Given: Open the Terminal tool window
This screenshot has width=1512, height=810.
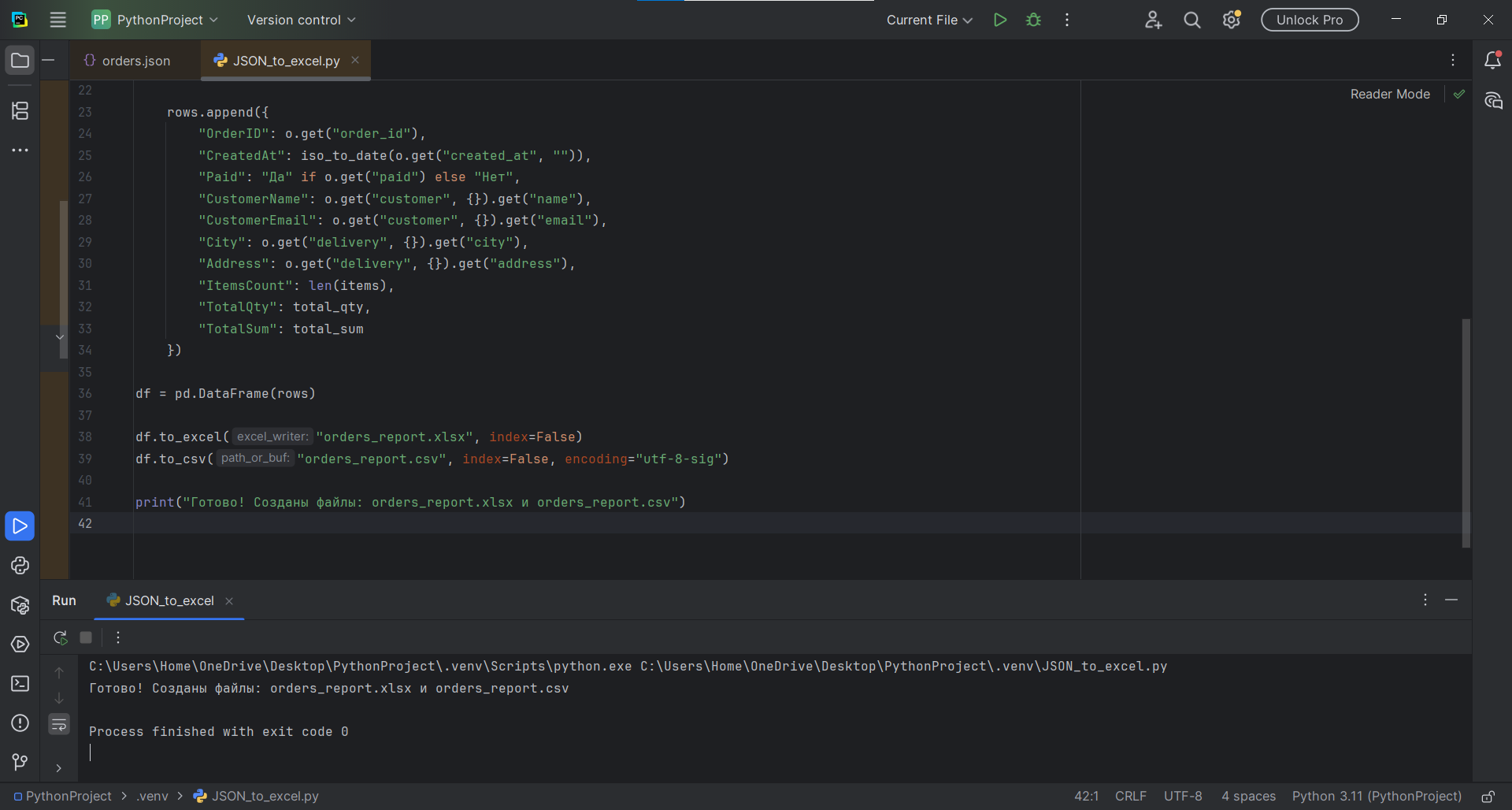Looking at the screenshot, I should click(x=20, y=683).
